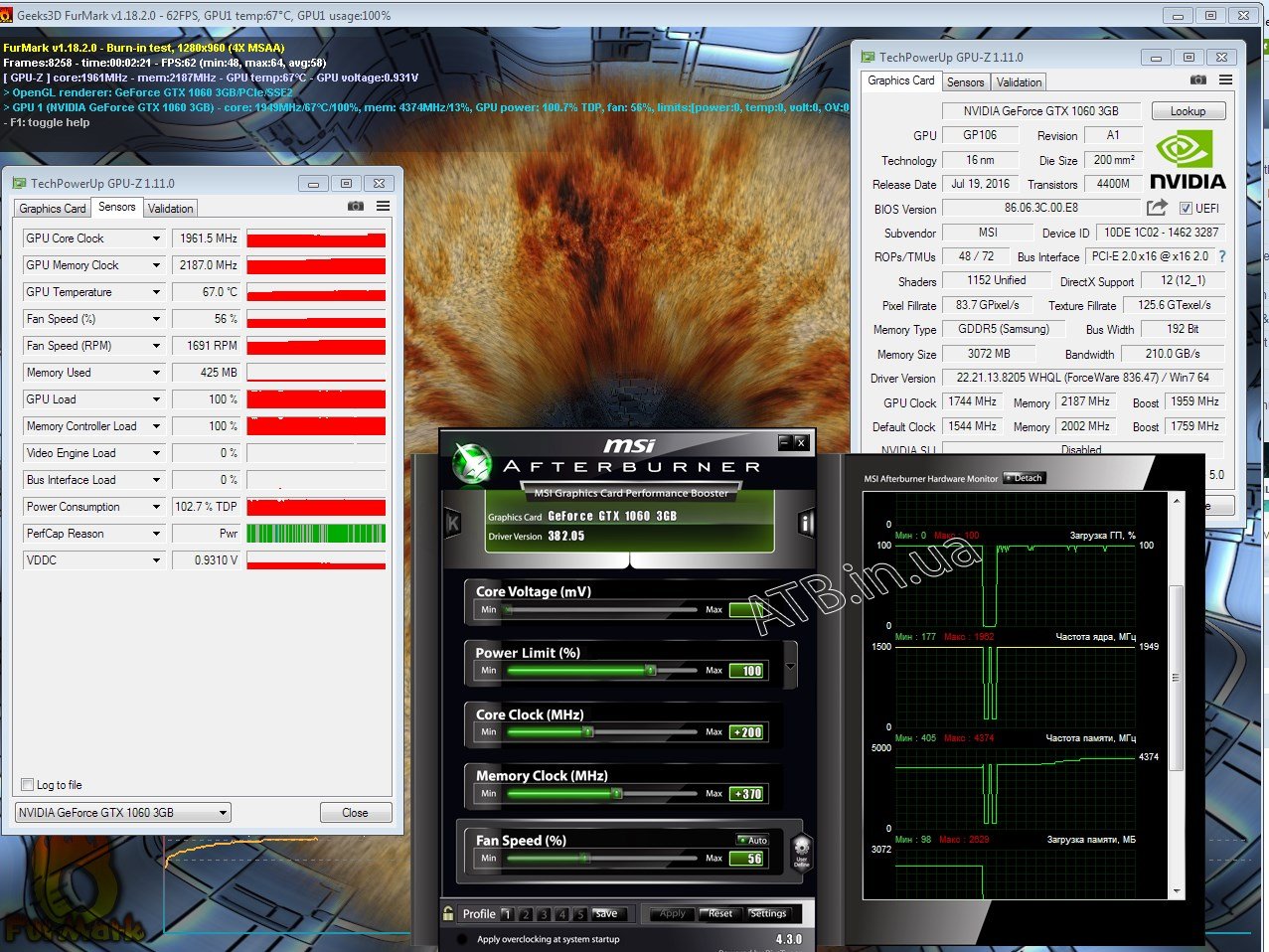Detach the Afterburner Hardware Monitor

(x=1024, y=478)
